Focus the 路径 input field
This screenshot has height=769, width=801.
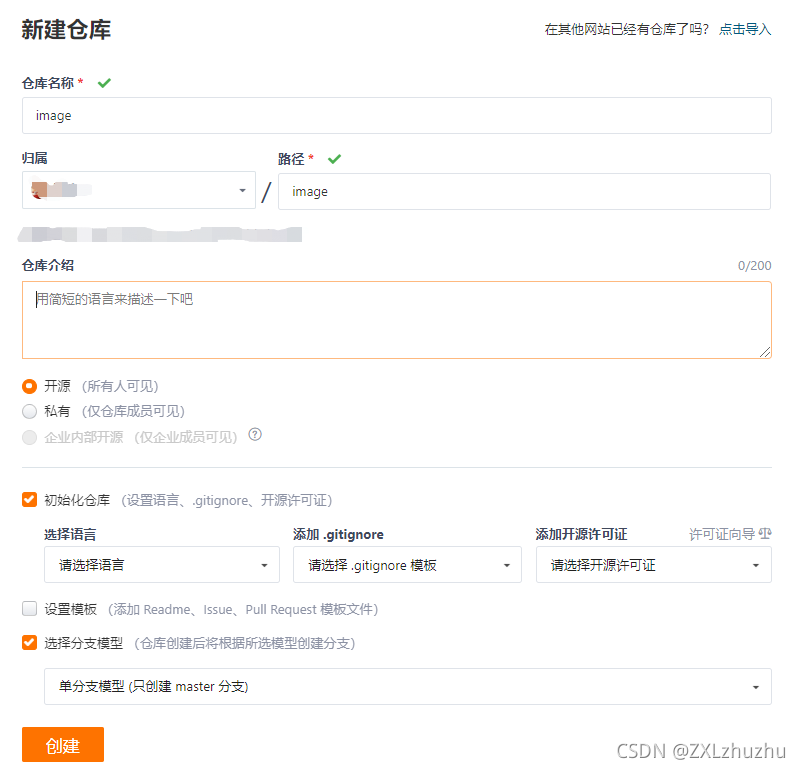(524, 191)
